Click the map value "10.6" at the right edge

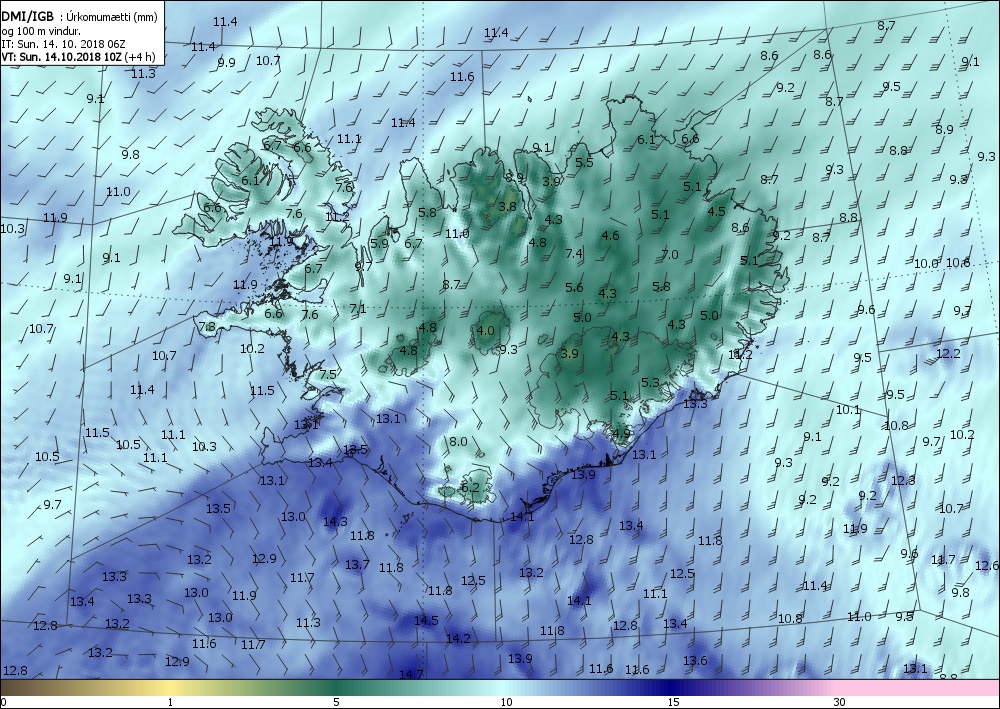click(x=958, y=263)
